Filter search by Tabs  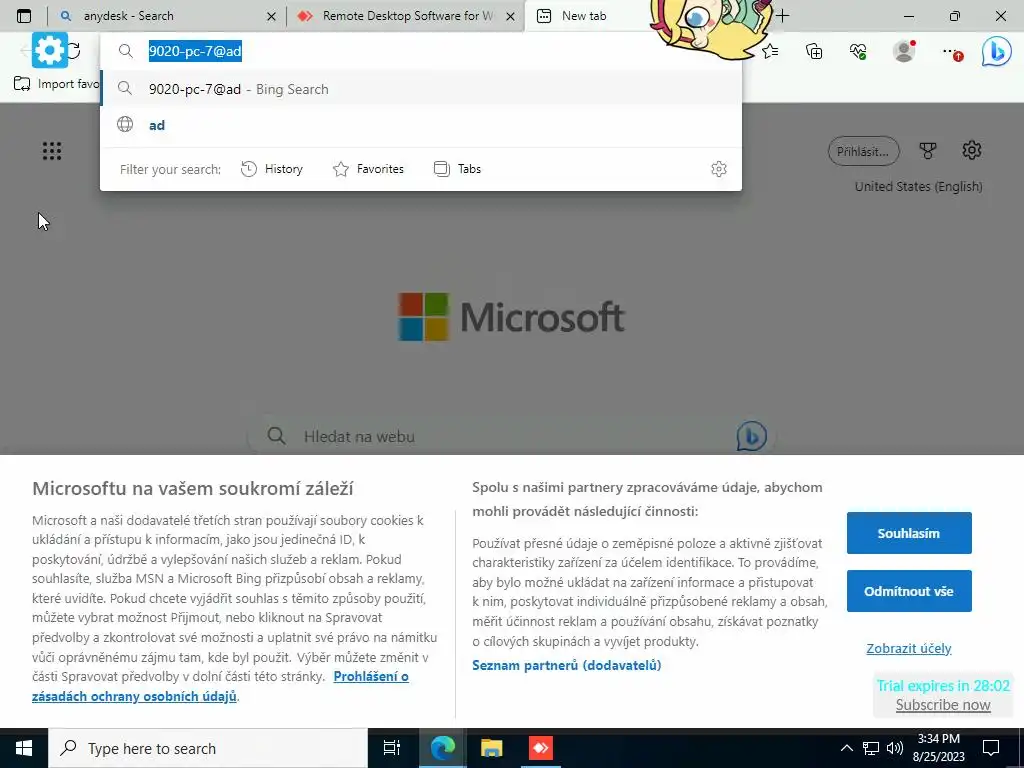pos(457,169)
